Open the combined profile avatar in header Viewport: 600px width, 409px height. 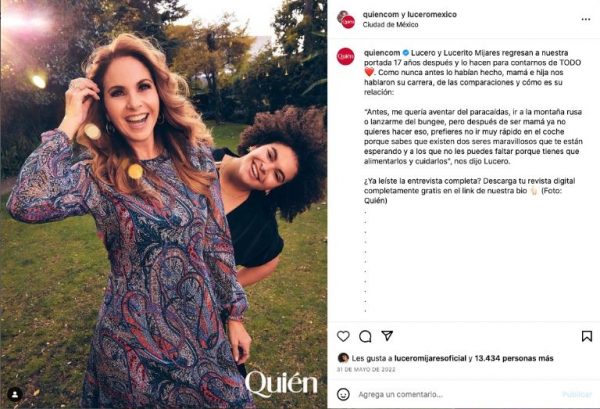(x=346, y=20)
